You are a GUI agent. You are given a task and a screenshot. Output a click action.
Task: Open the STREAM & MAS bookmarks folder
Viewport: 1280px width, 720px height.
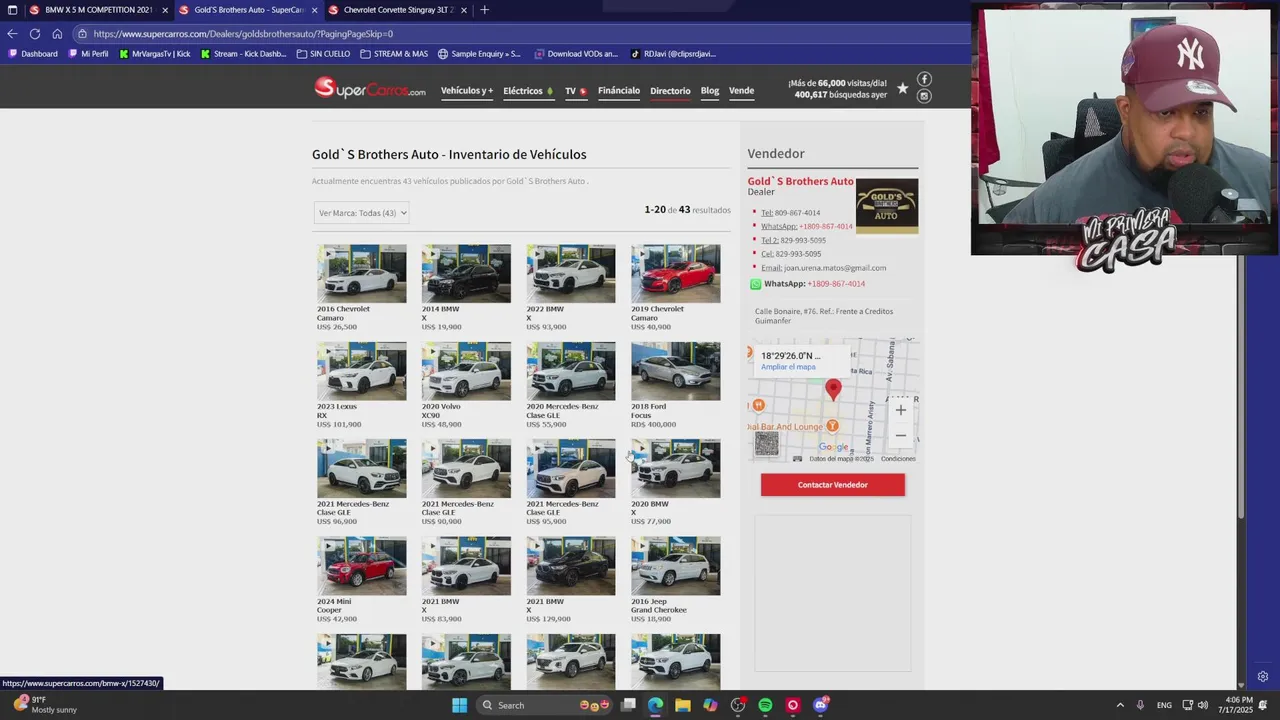(x=394, y=54)
